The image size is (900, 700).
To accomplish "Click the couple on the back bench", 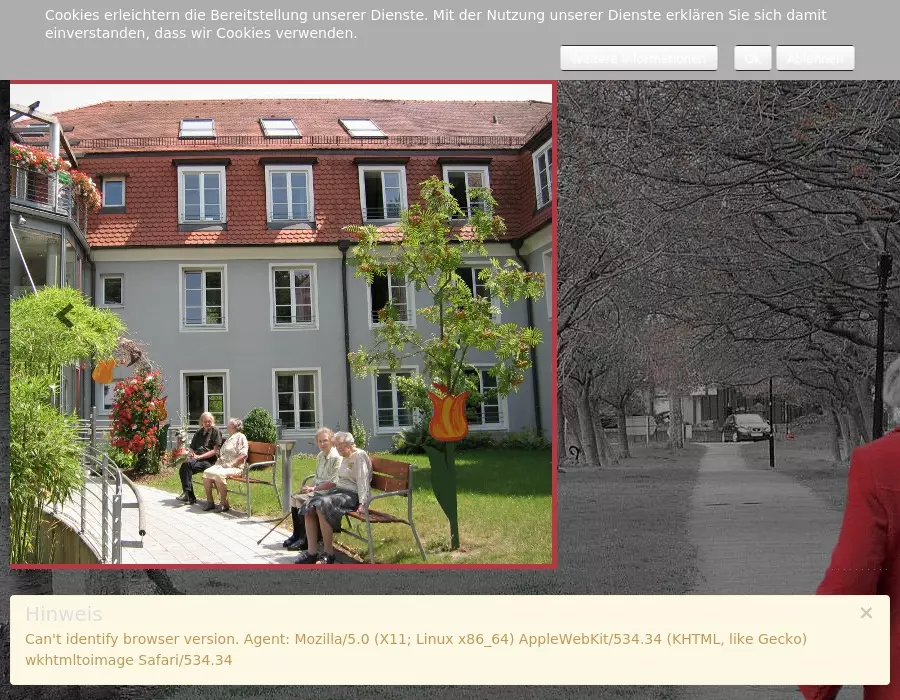I will (x=214, y=455).
